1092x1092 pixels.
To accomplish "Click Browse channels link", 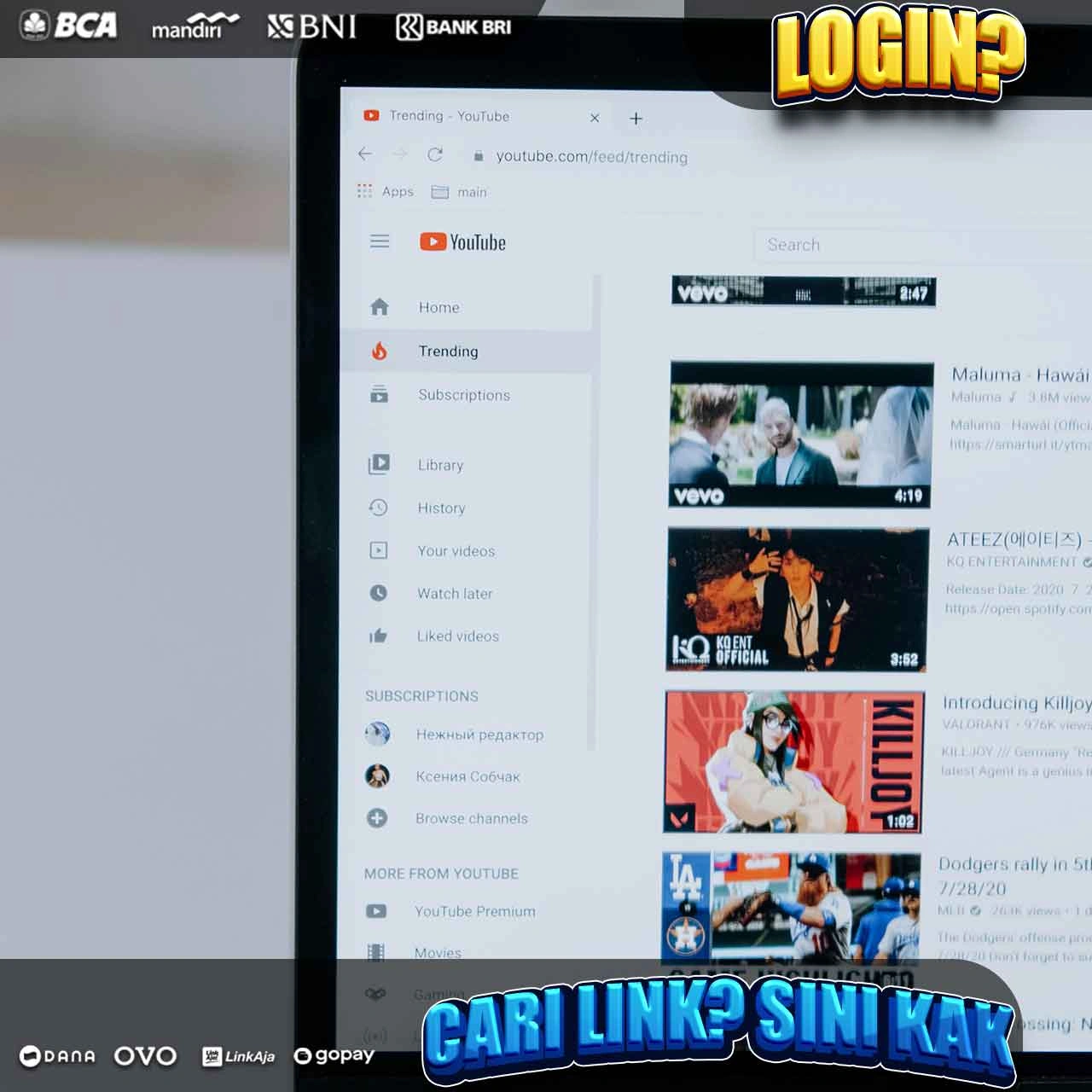I will 472,818.
